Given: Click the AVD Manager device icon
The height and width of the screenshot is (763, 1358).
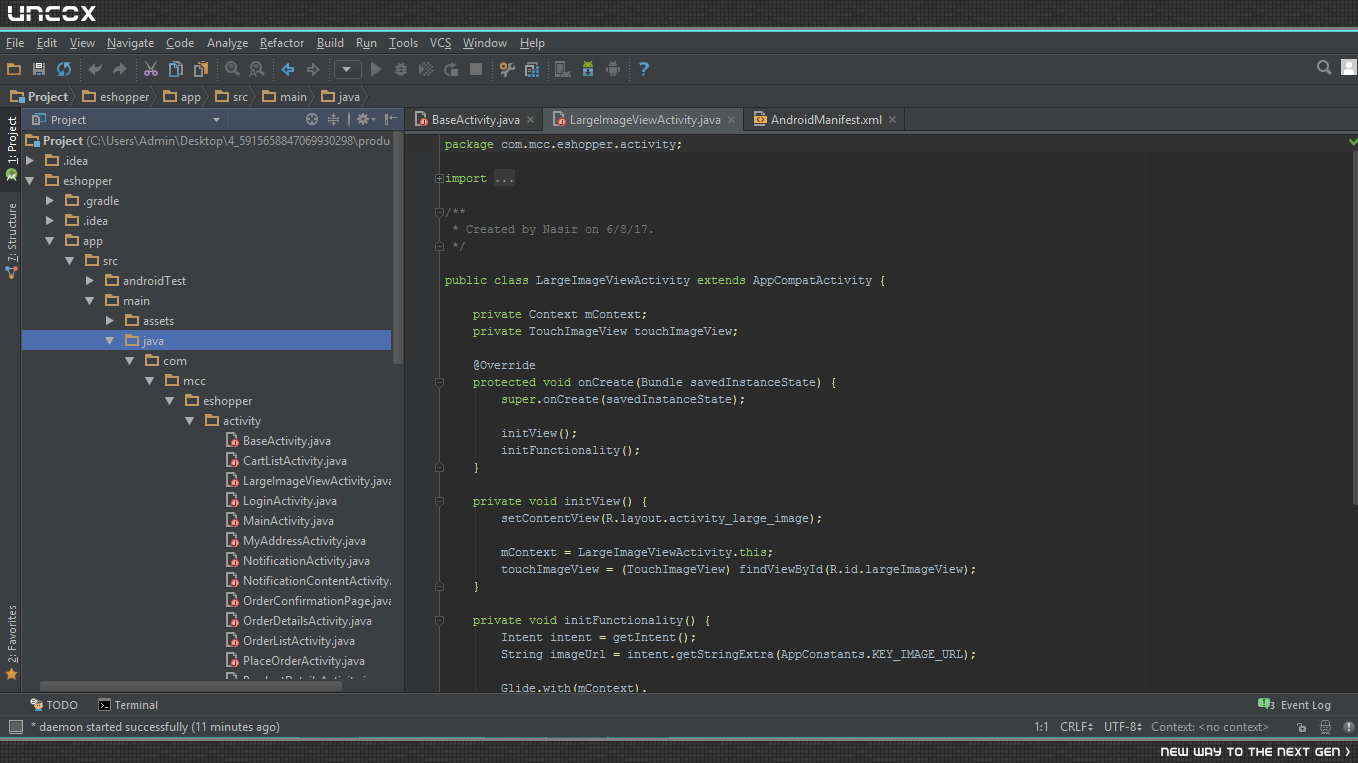Looking at the screenshot, I should tap(563, 69).
